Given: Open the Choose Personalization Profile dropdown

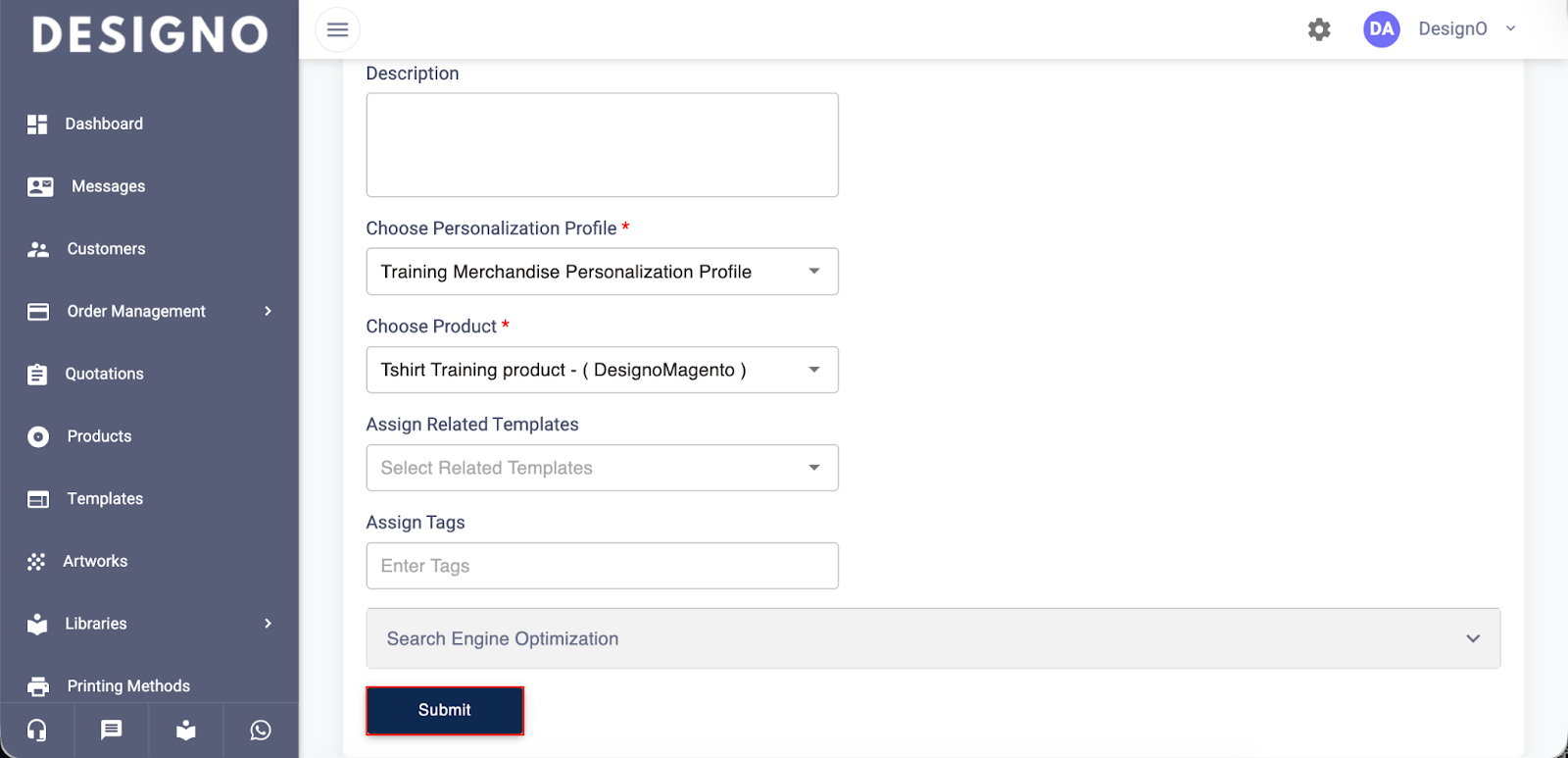Looking at the screenshot, I should [x=602, y=272].
